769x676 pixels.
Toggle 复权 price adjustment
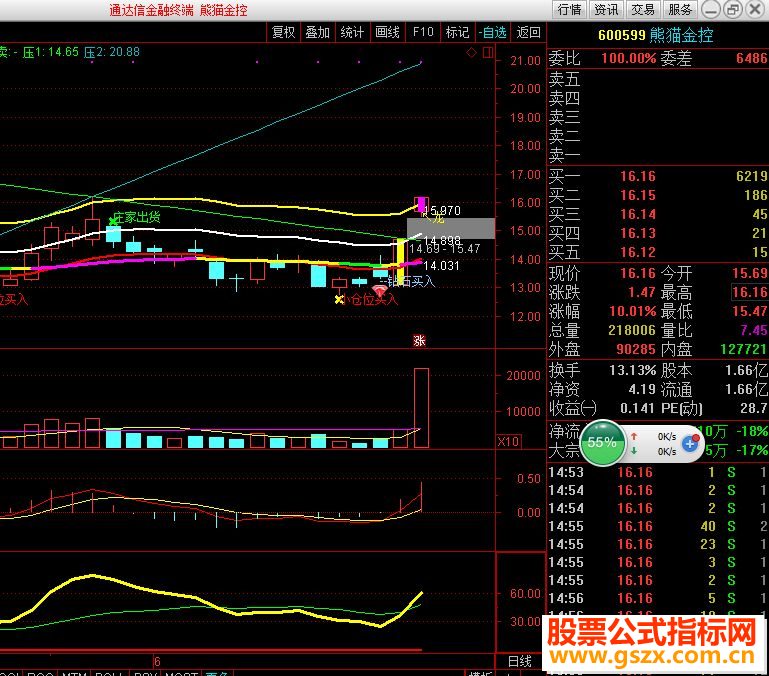[283, 32]
